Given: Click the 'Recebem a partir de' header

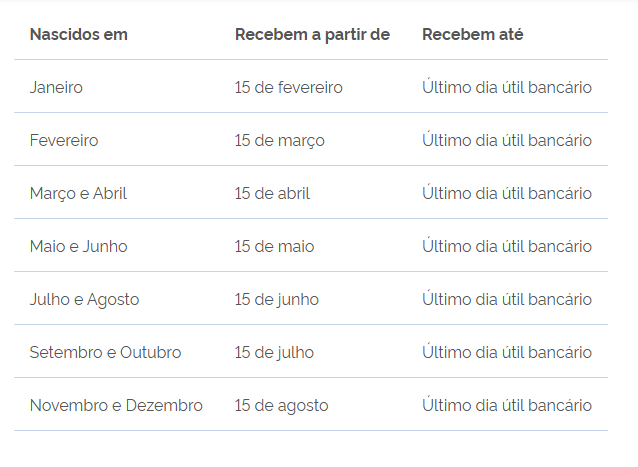Looking at the screenshot, I should tap(312, 35).
